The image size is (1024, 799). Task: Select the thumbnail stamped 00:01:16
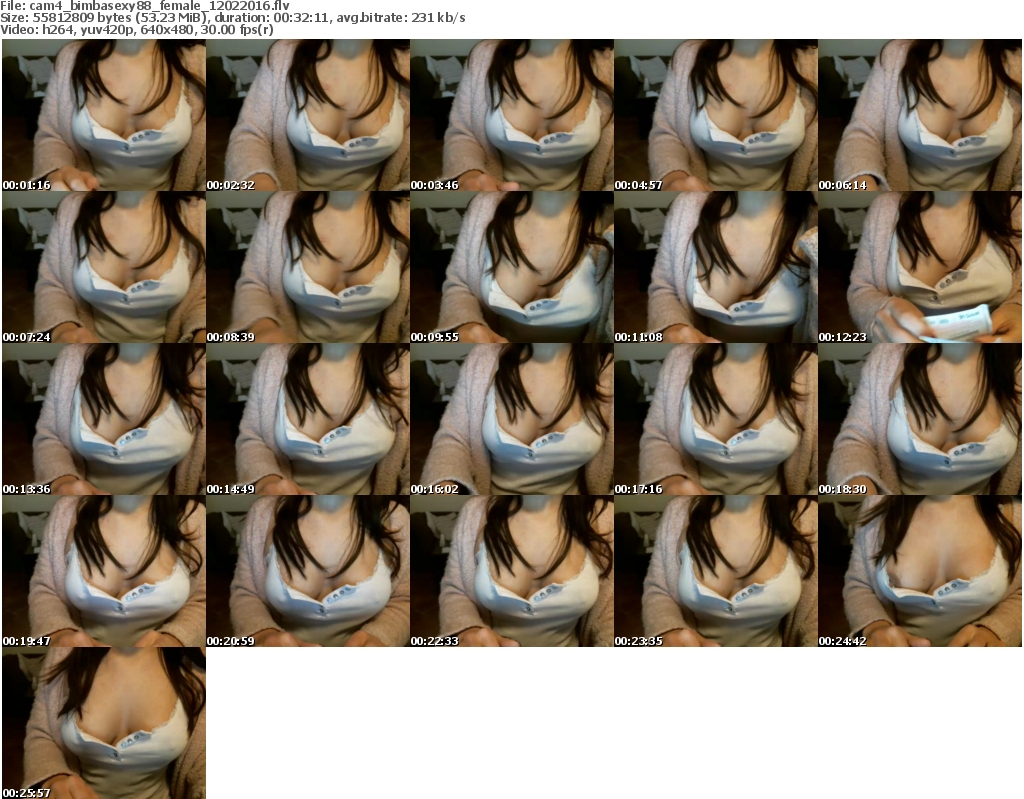pyautogui.click(x=104, y=115)
